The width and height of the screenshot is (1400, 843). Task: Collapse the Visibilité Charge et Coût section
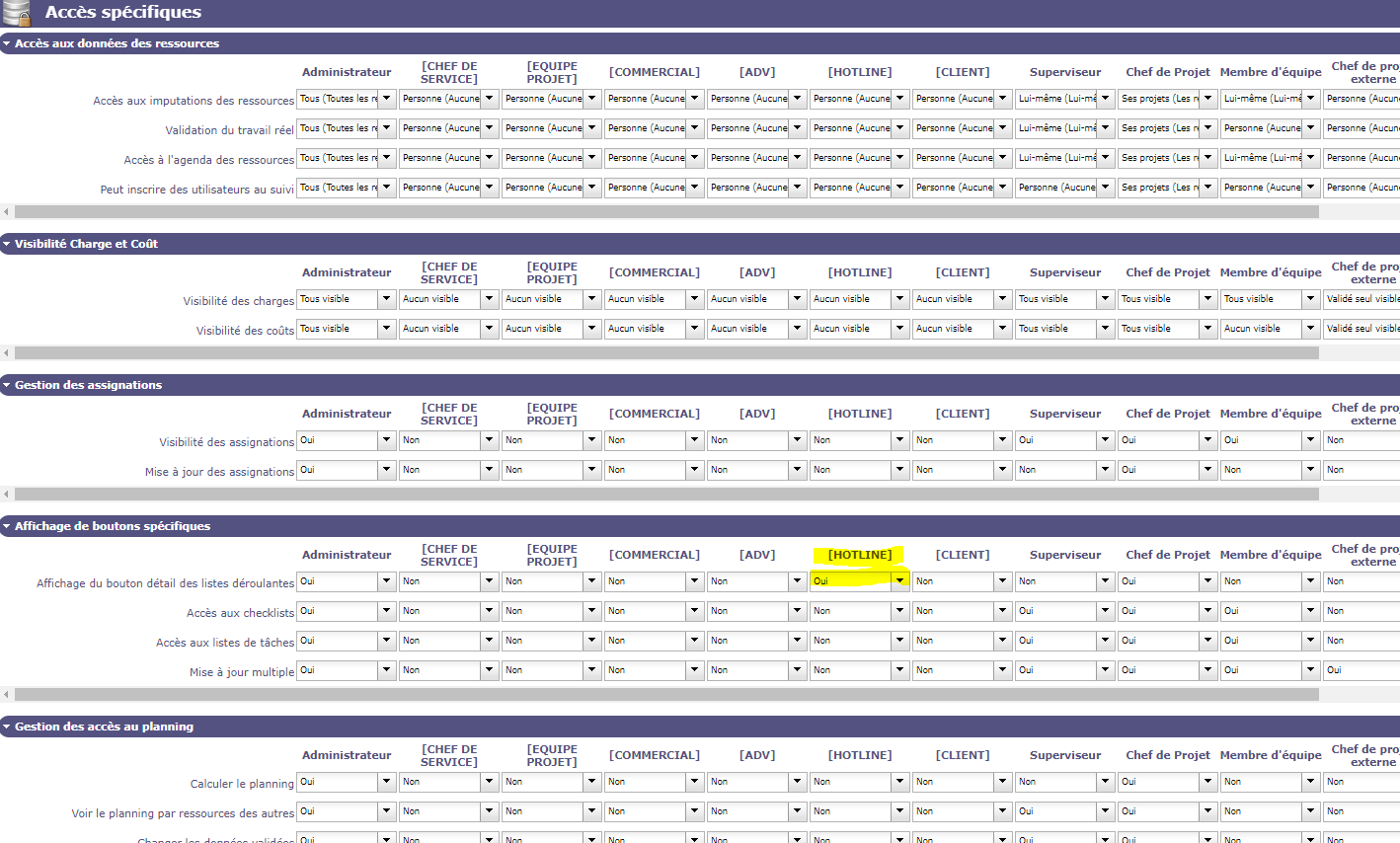pyautogui.click(x=7, y=244)
